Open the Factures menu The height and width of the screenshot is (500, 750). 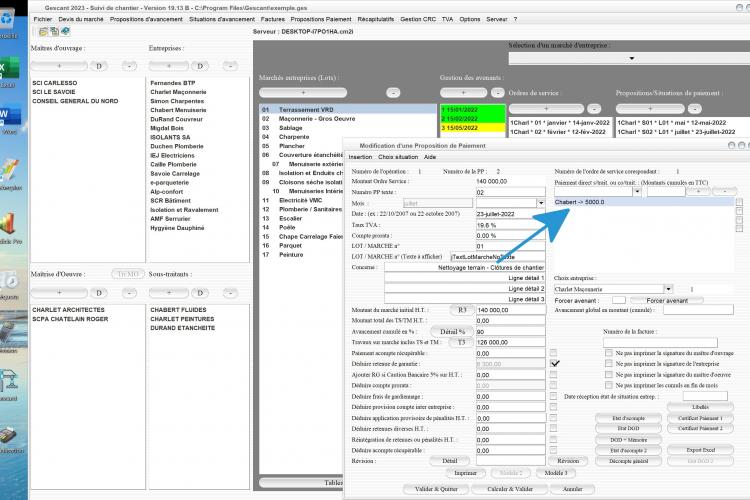coord(273,19)
